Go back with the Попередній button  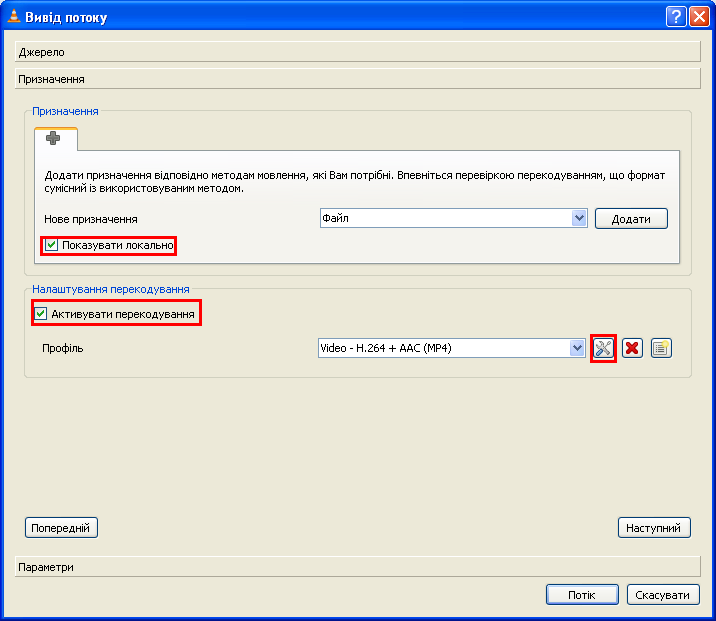pos(61,528)
